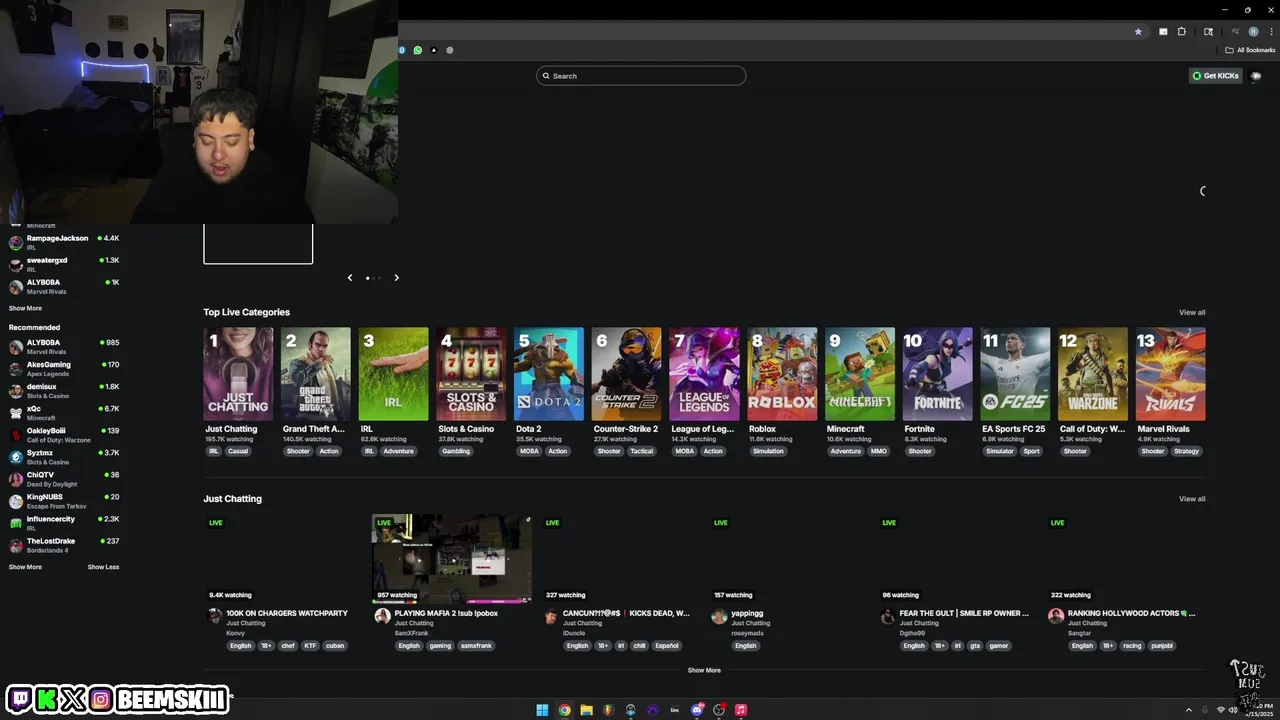
Task: Select the Gambling tag under Slots & Casino
Action: 456,451
